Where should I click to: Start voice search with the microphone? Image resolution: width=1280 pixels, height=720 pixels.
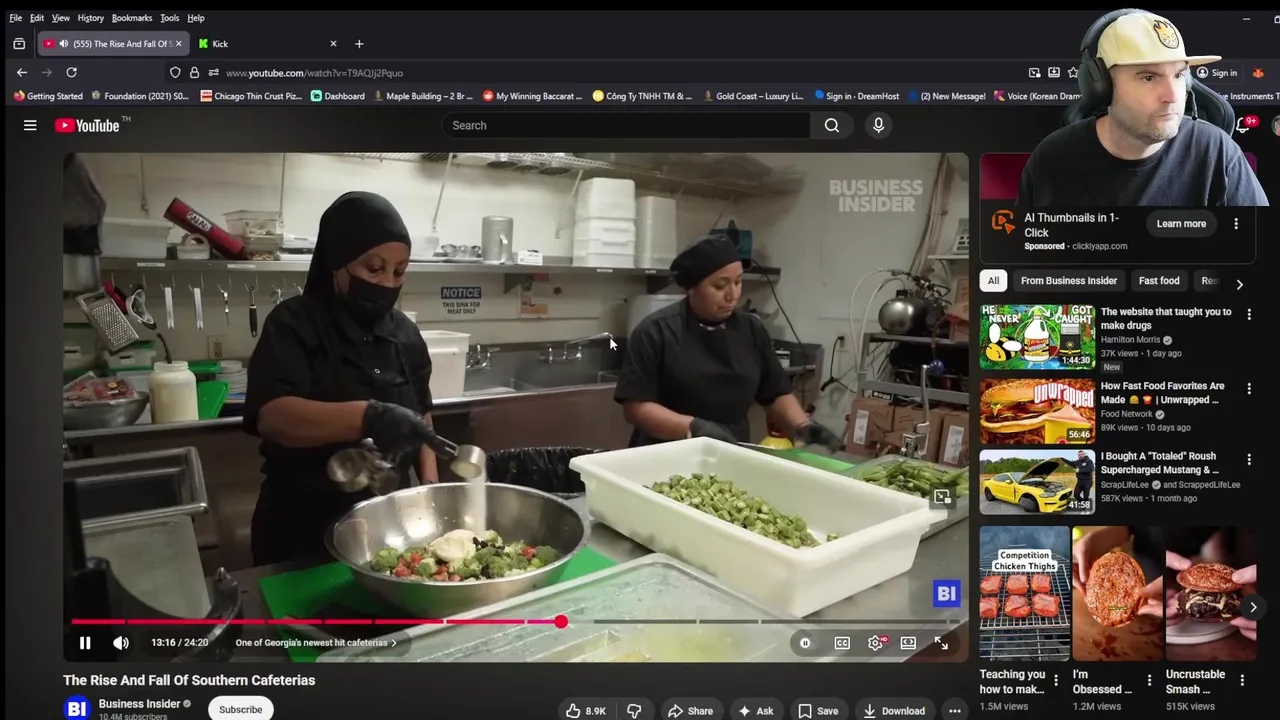click(x=878, y=125)
